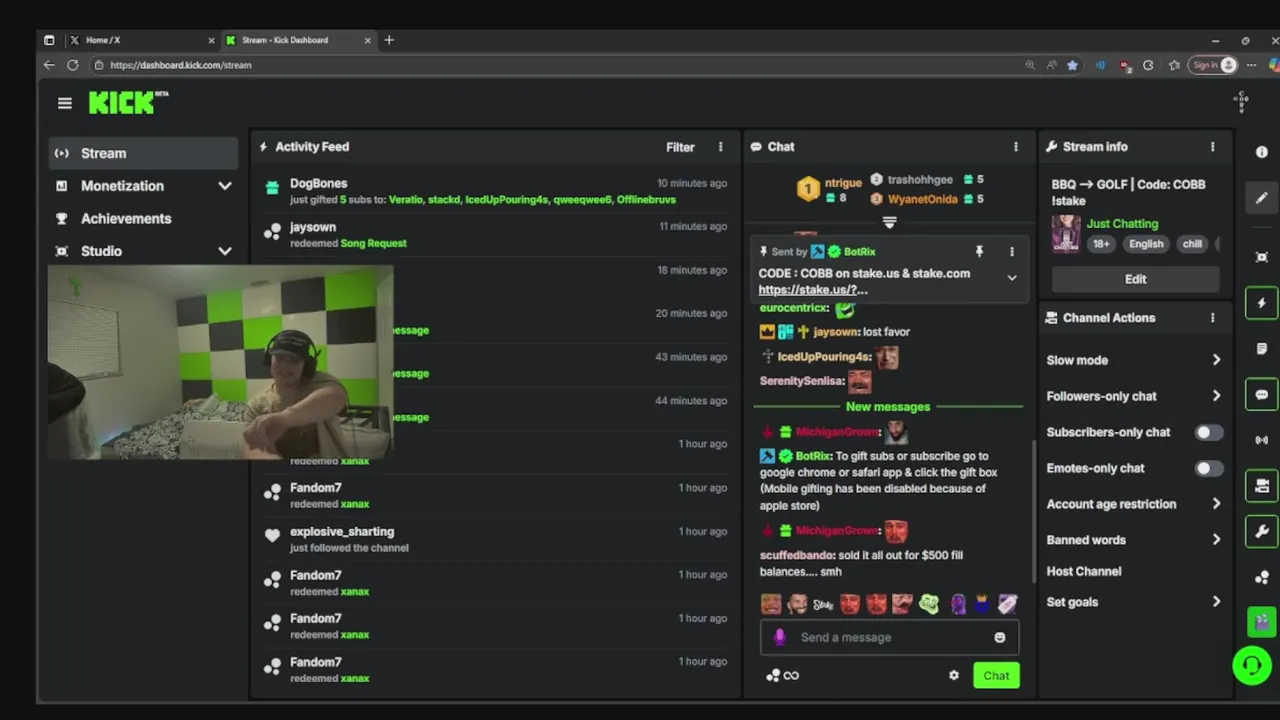Toggle the chat bubble sidebar icon
Image resolution: width=1280 pixels, height=720 pixels.
click(x=1262, y=395)
